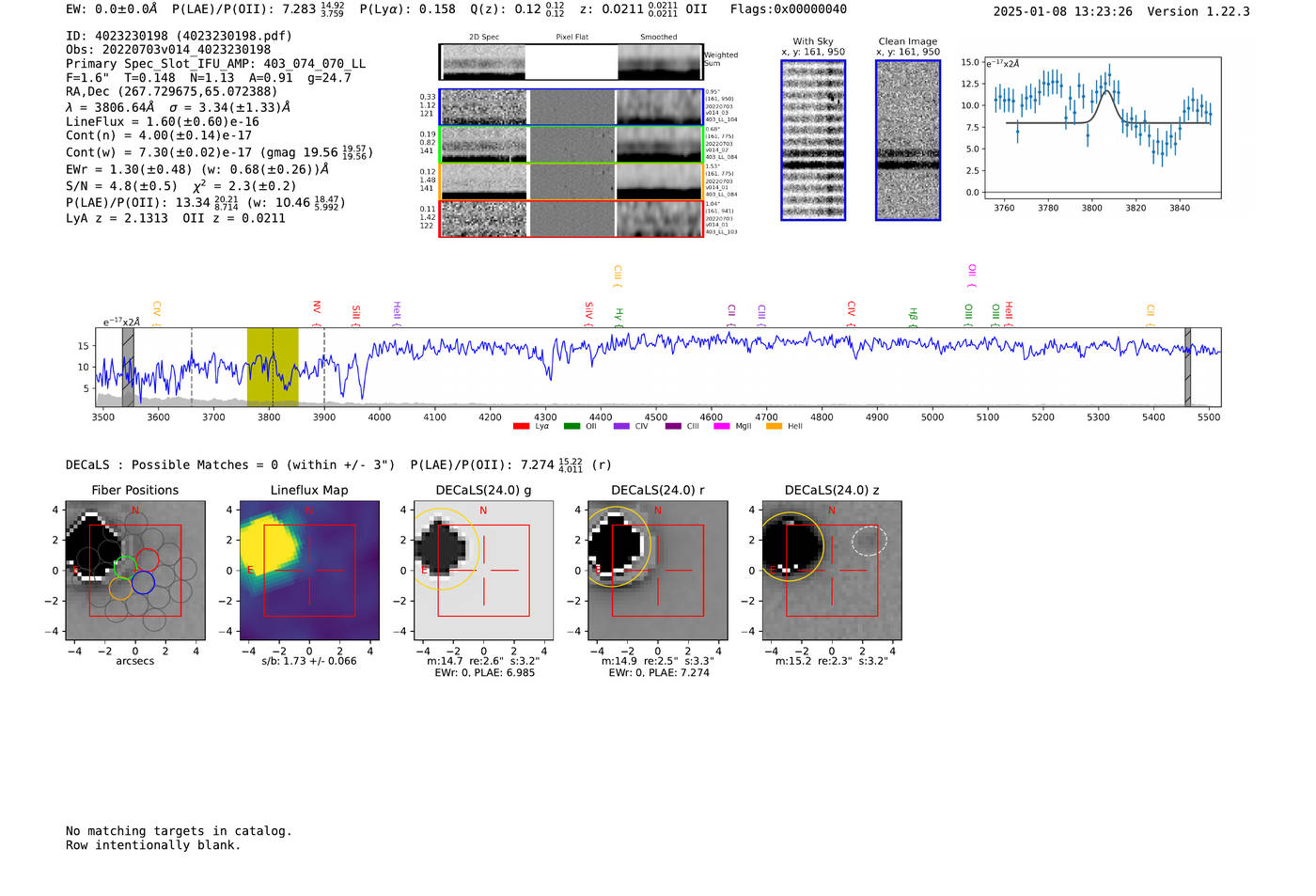This screenshot has width=1316, height=896.
Task: Click the 's/b: 1.73 +/- 0.066' caption
Action: click(309, 661)
